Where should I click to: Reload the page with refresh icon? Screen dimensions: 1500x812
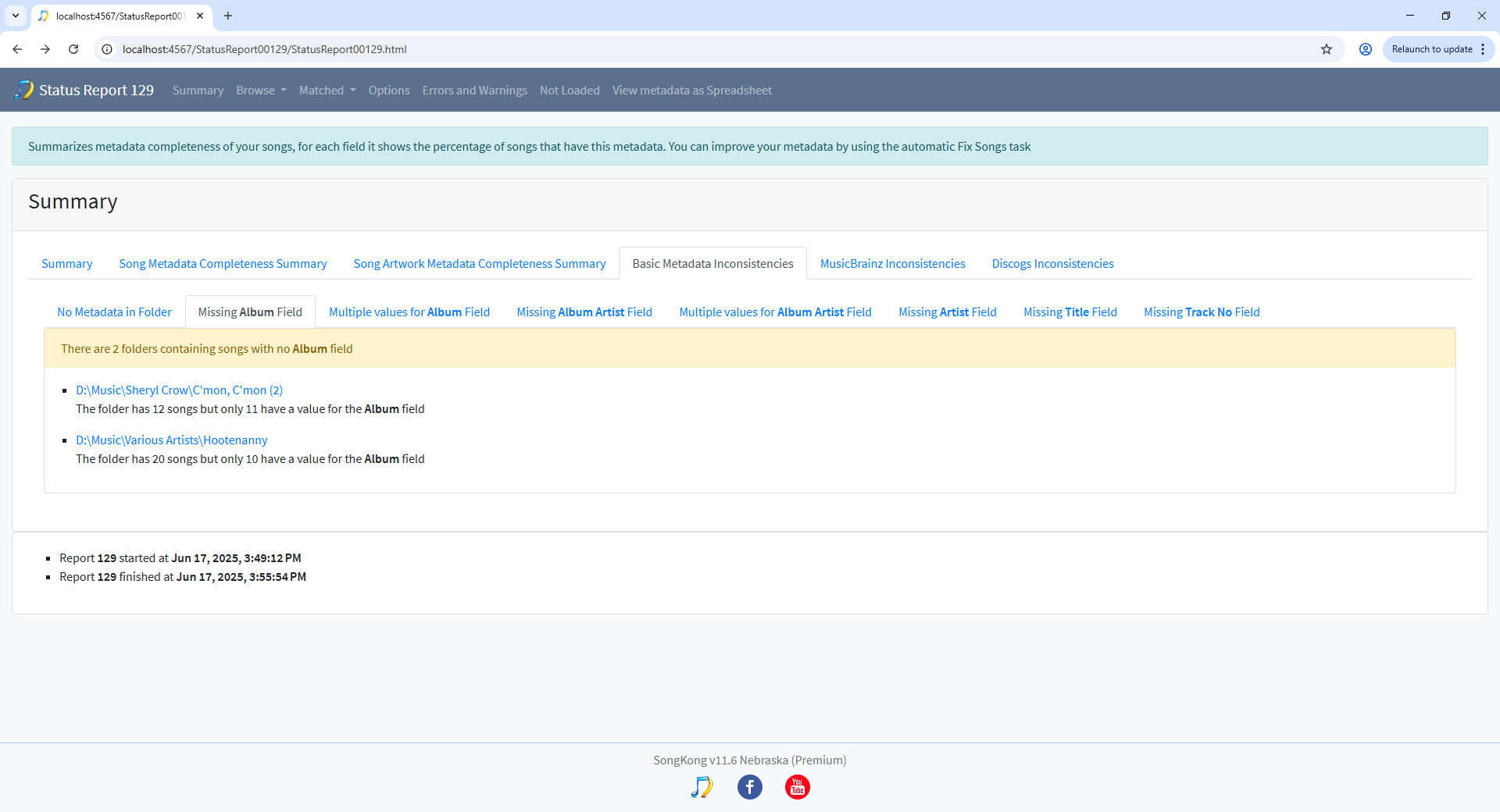73,49
